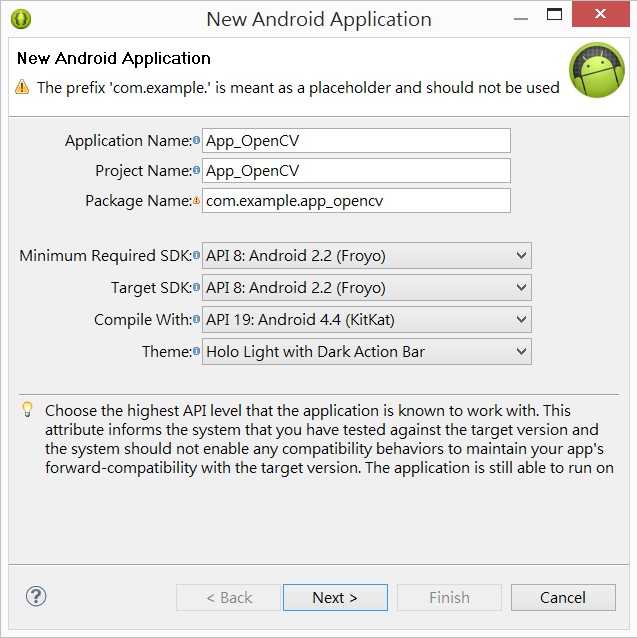Click the info icon beside Theme
This screenshot has width=637, height=638.
(196, 351)
